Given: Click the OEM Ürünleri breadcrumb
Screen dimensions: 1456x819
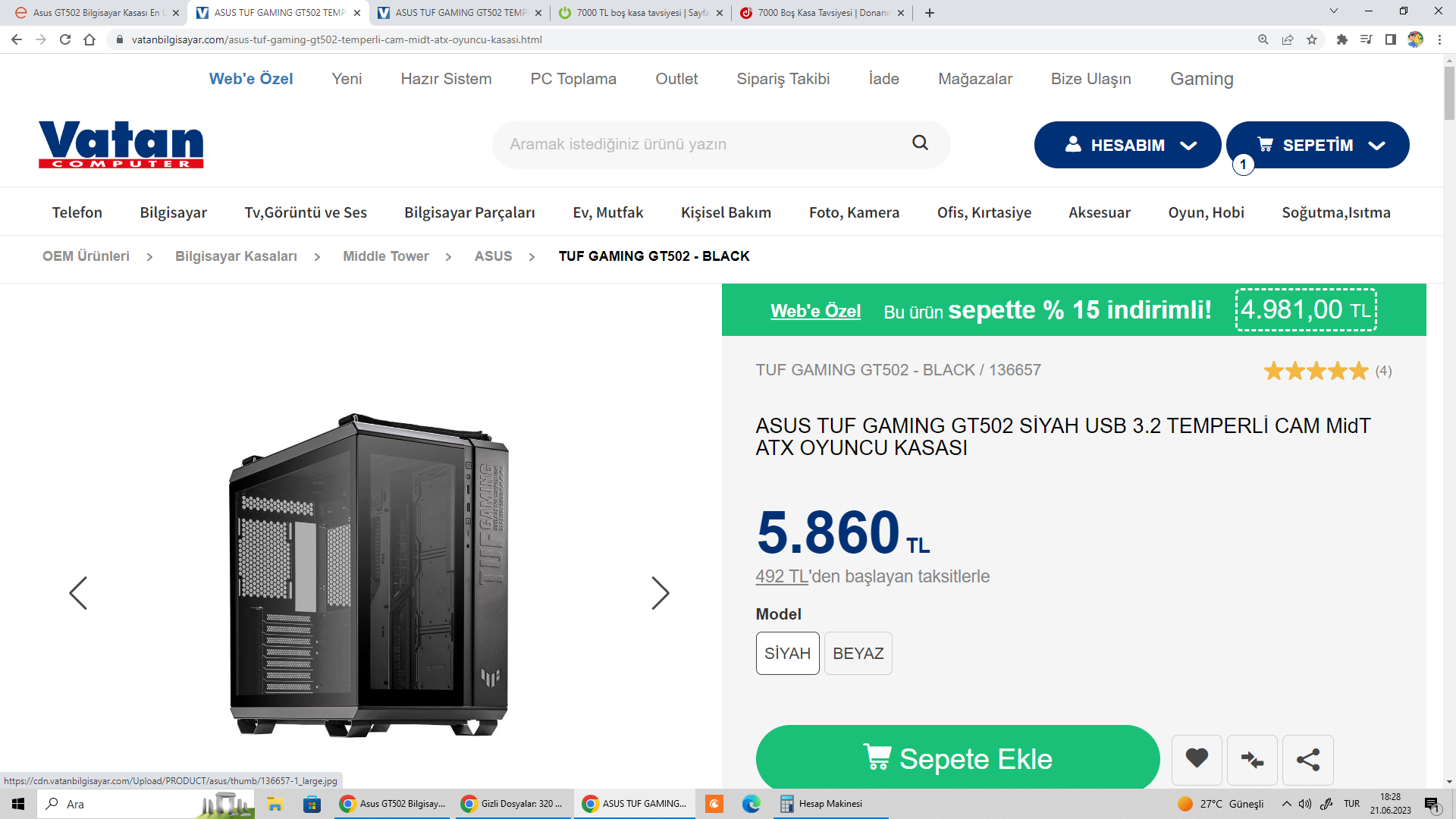Looking at the screenshot, I should [x=86, y=256].
